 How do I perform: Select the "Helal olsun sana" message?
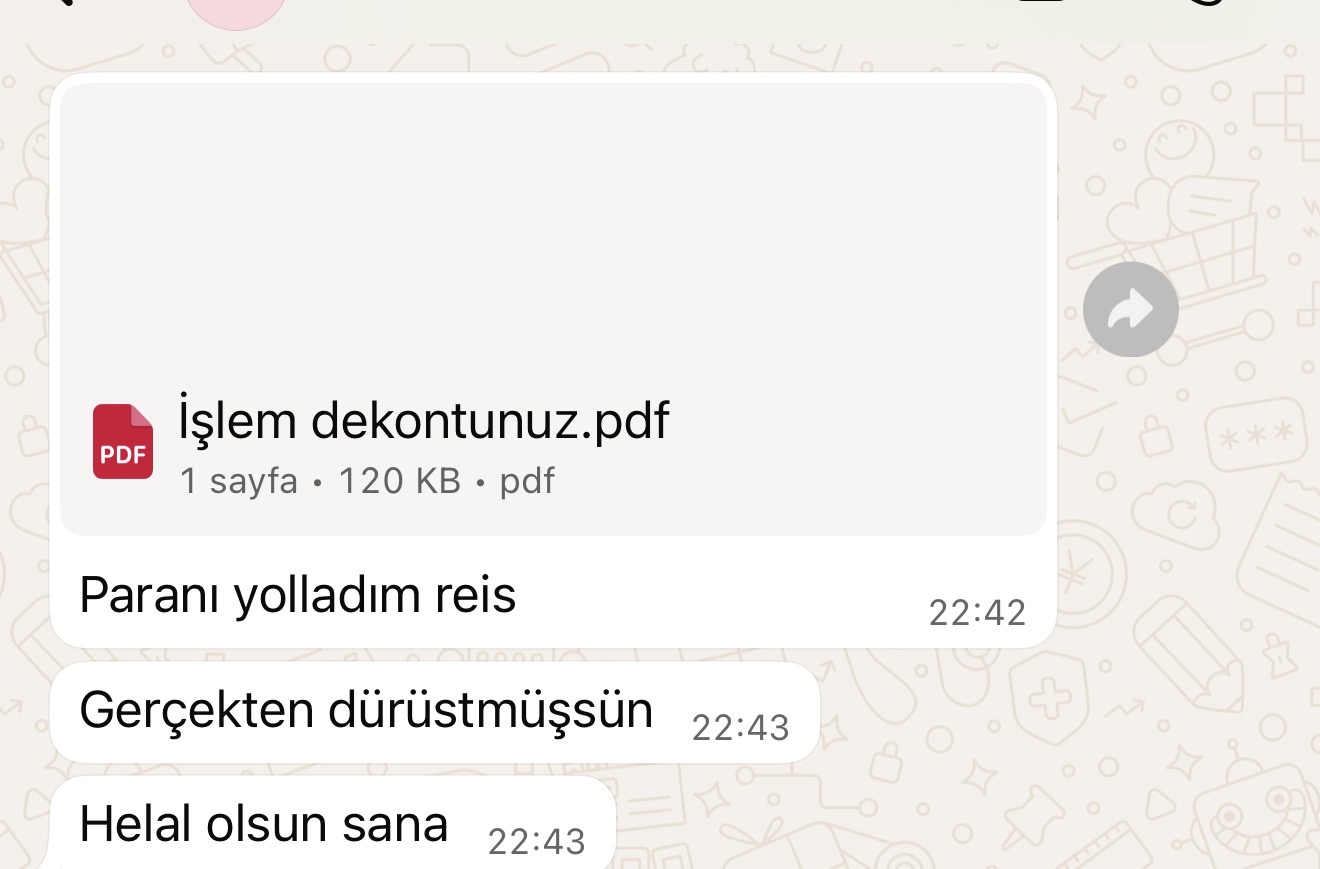coord(332,822)
